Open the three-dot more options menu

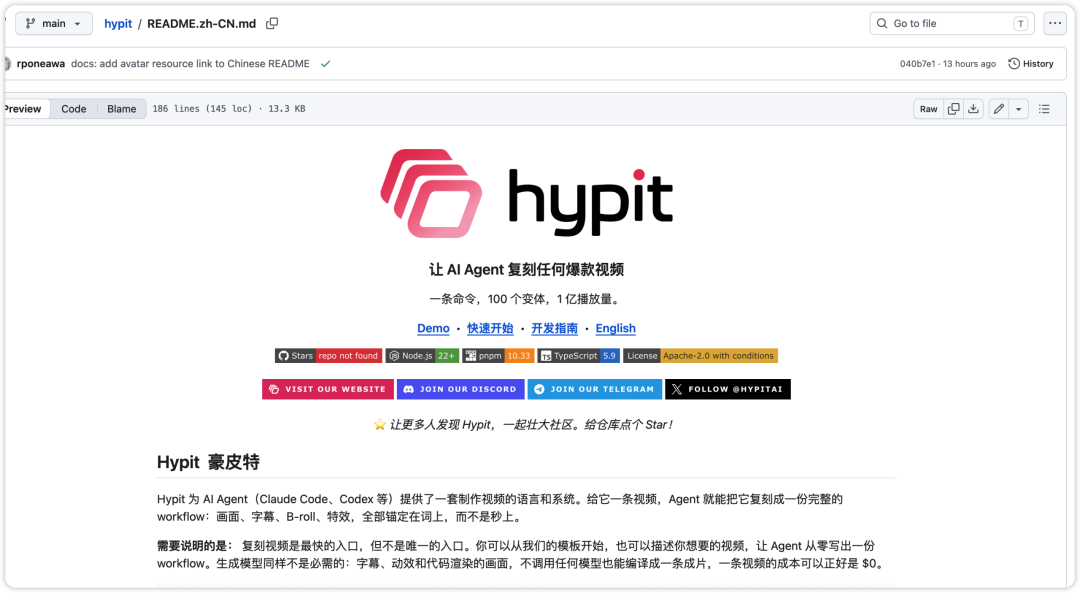1055,23
